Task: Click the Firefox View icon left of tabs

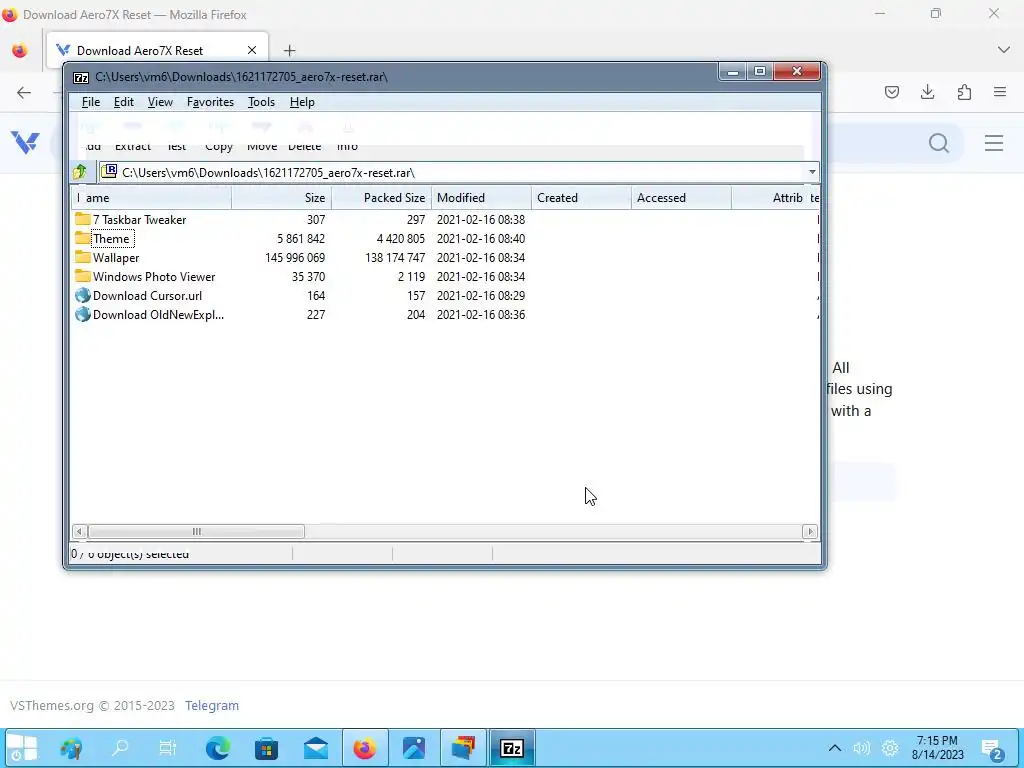Action: click(20, 50)
